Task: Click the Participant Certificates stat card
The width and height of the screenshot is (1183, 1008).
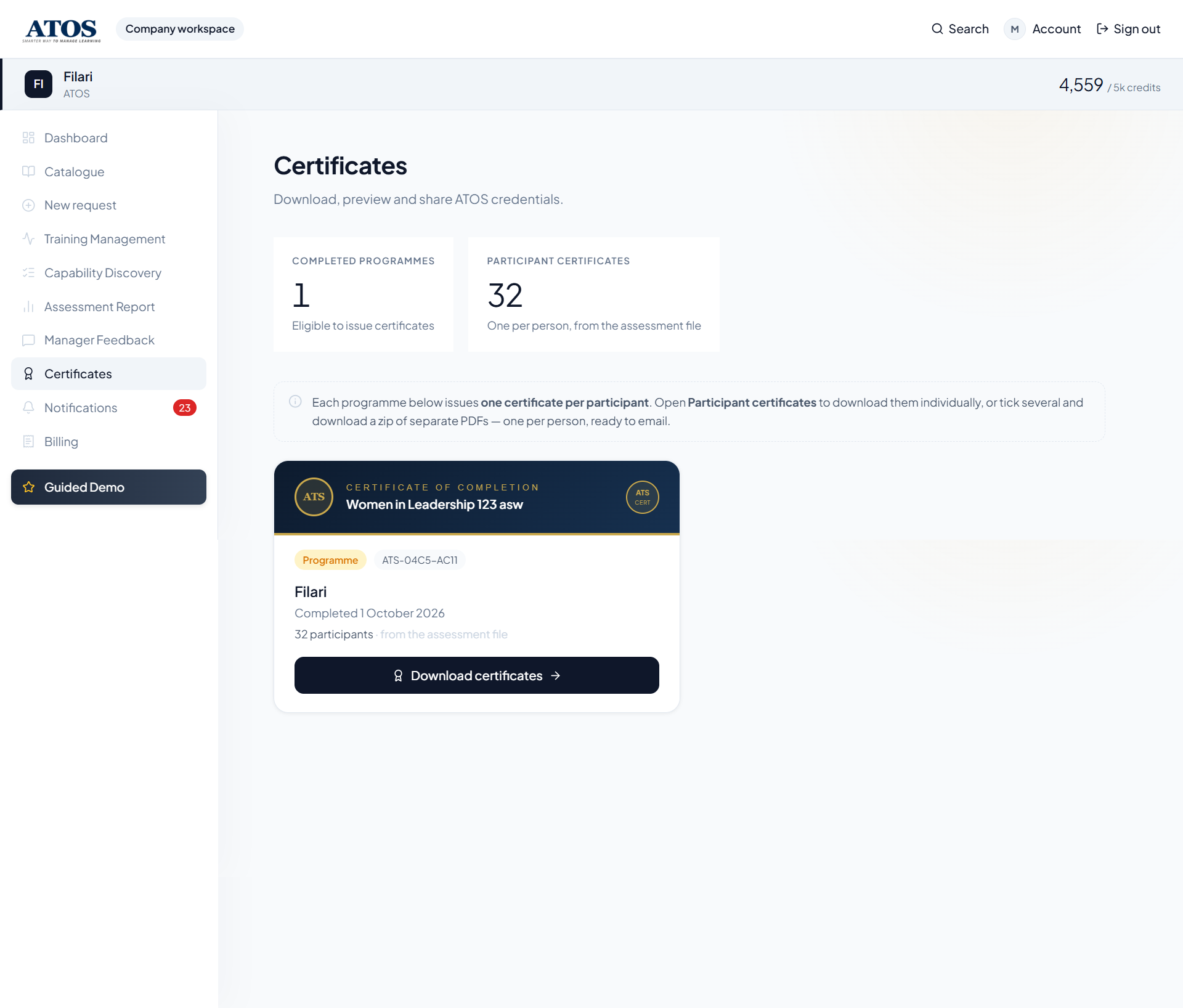Action: tap(594, 295)
